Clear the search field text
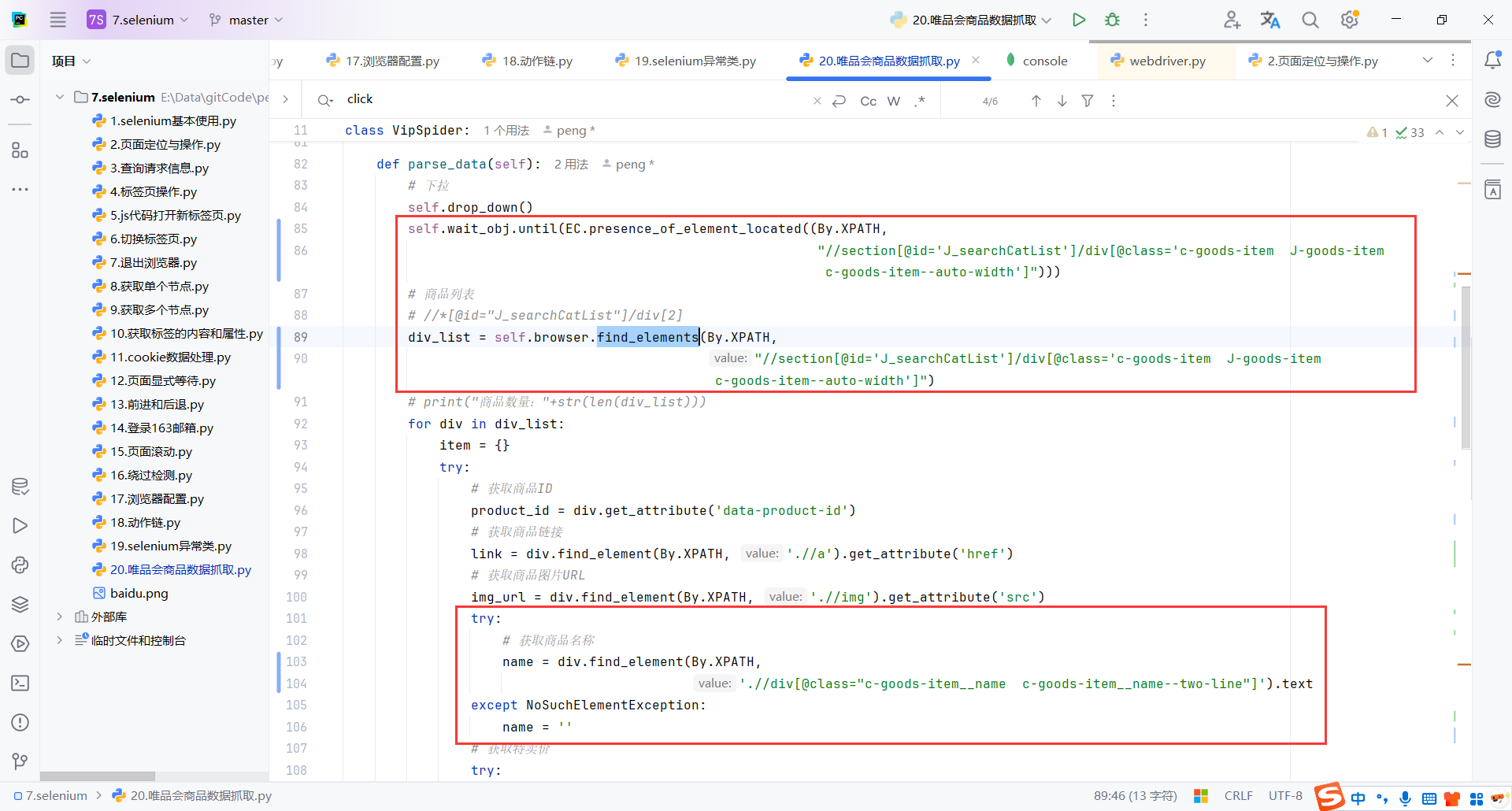Screen dimensions: 1512x811 (817, 101)
